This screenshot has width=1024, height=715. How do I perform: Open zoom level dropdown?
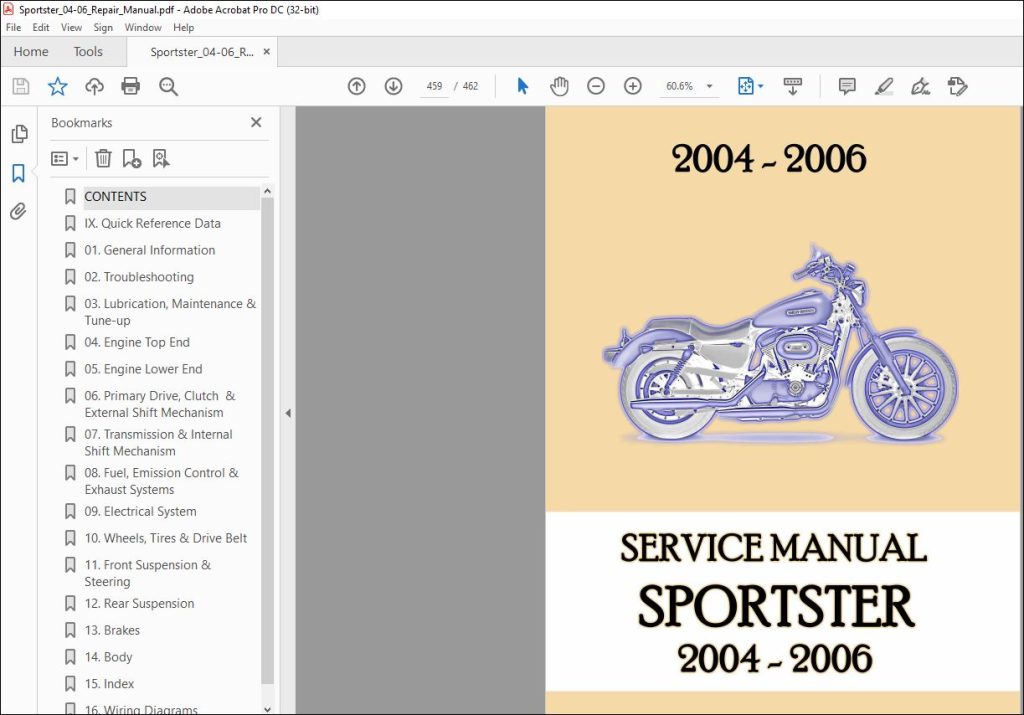point(710,86)
